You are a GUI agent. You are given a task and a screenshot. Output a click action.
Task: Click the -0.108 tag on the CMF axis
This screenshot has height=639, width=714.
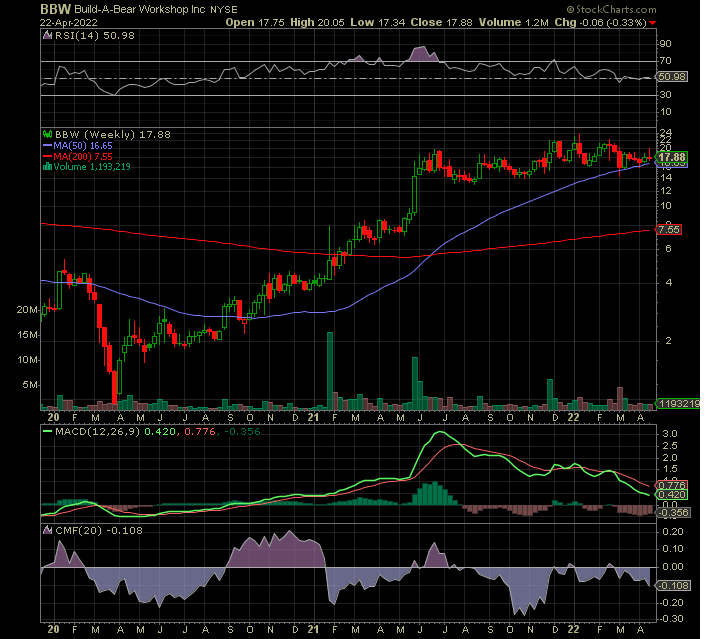[674, 586]
